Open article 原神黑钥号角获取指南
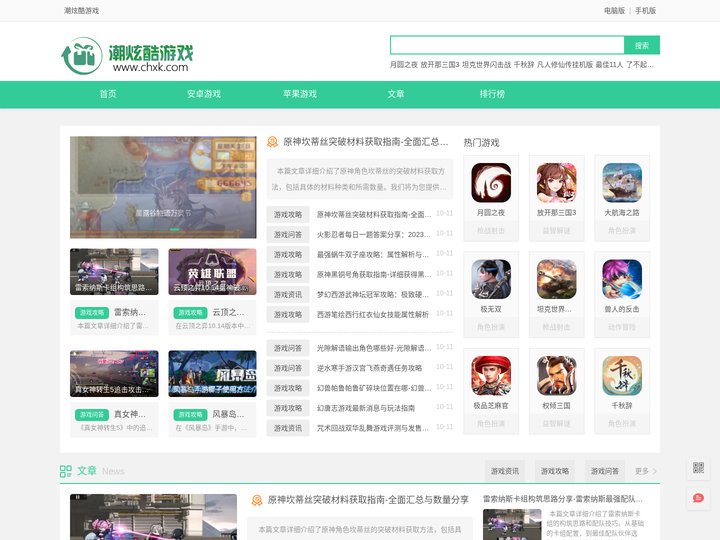The height and width of the screenshot is (540, 720). (x=373, y=275)
